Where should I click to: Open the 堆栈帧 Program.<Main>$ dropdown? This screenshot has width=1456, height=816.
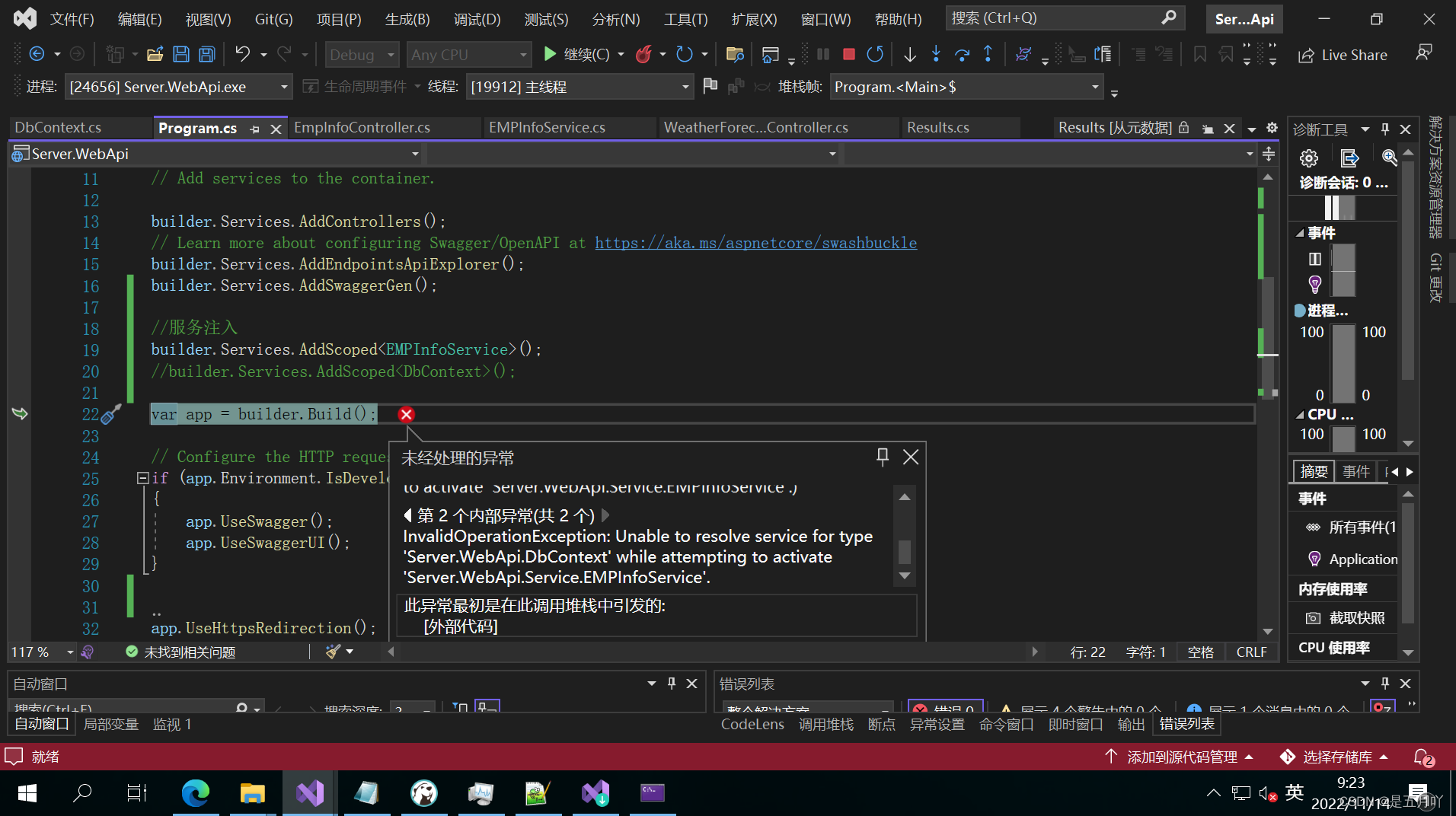coord(1095,86)
